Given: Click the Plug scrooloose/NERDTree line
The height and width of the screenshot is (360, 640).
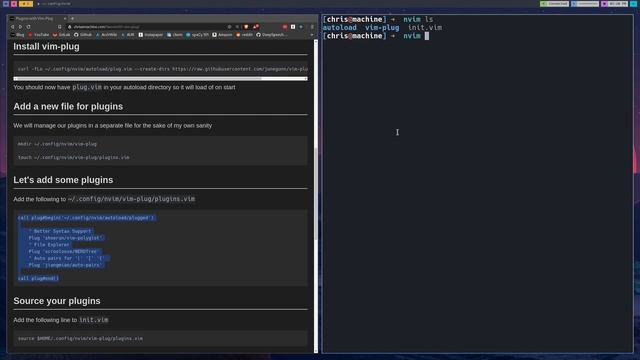Looking at the screenshot, I should [x=64, y=252].
